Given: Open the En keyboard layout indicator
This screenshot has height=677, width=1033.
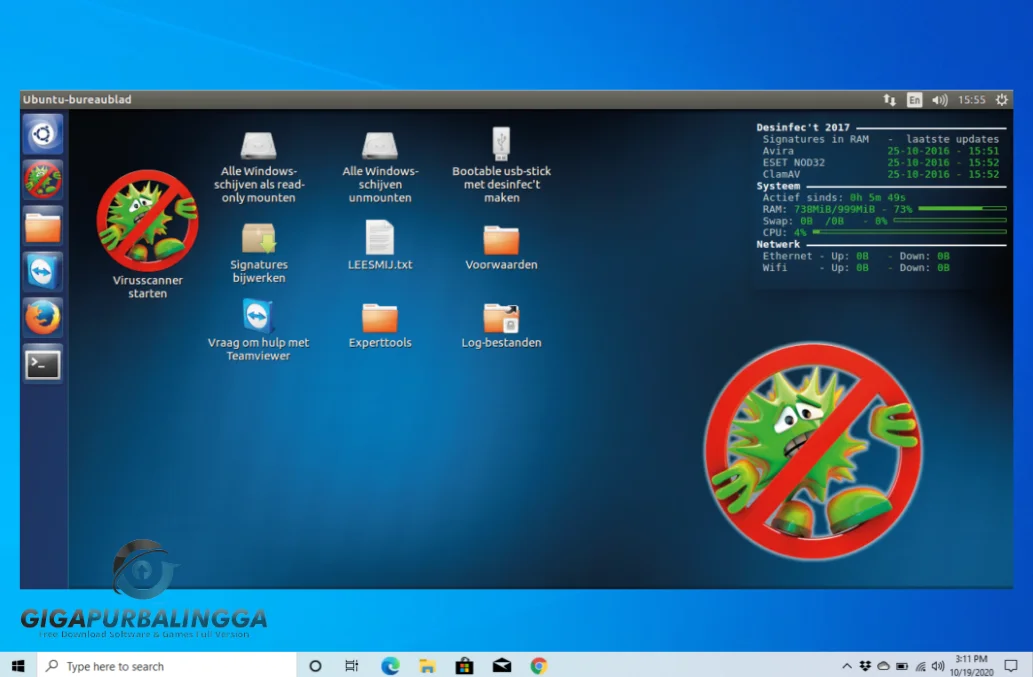Looking at the screenshot, I should point(914,99).
